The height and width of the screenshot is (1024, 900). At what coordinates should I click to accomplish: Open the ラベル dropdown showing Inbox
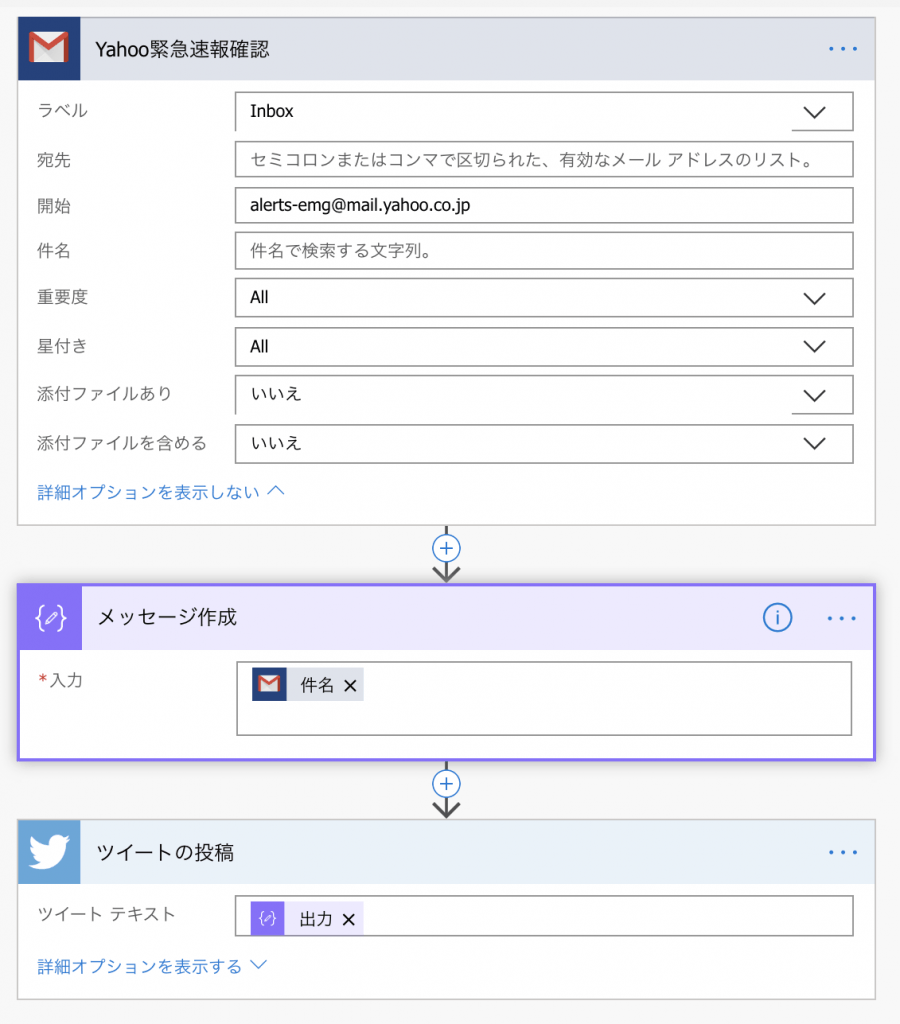point(814,112)
